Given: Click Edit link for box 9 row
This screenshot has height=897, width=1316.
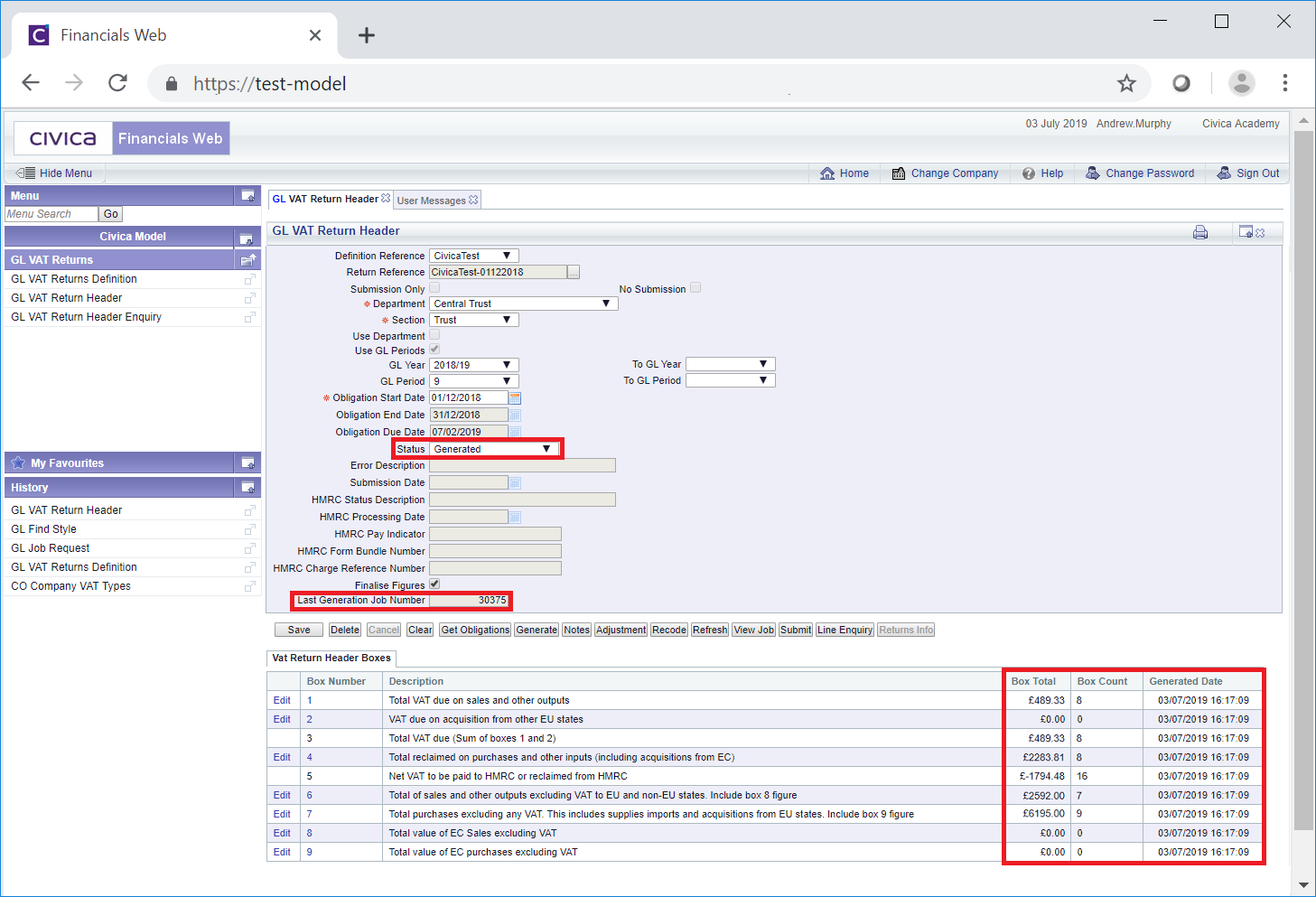Looking at the screenshot, I should coord(282,852).
